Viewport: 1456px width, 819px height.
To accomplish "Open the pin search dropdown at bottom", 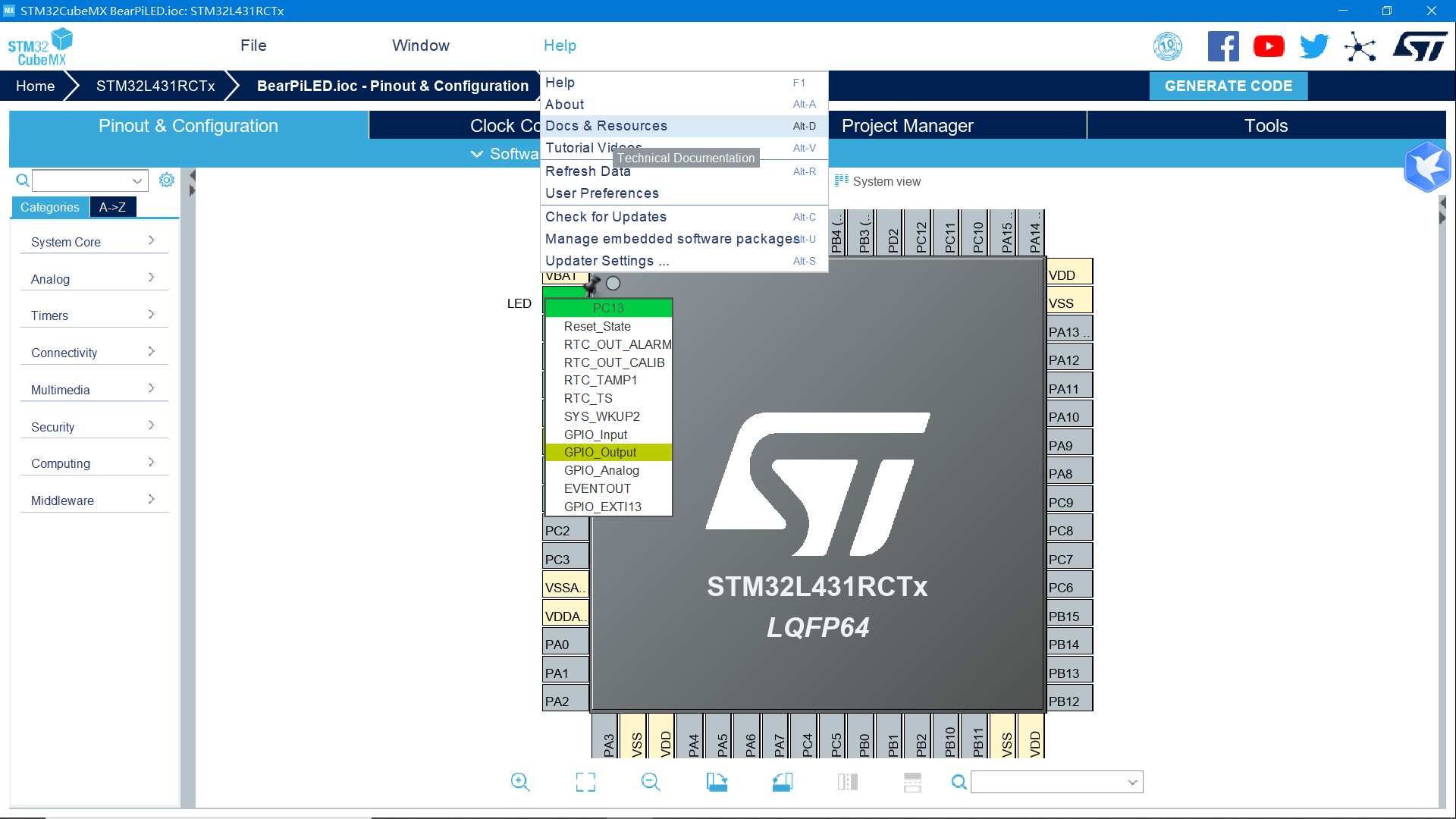I will coord(1132,782).
